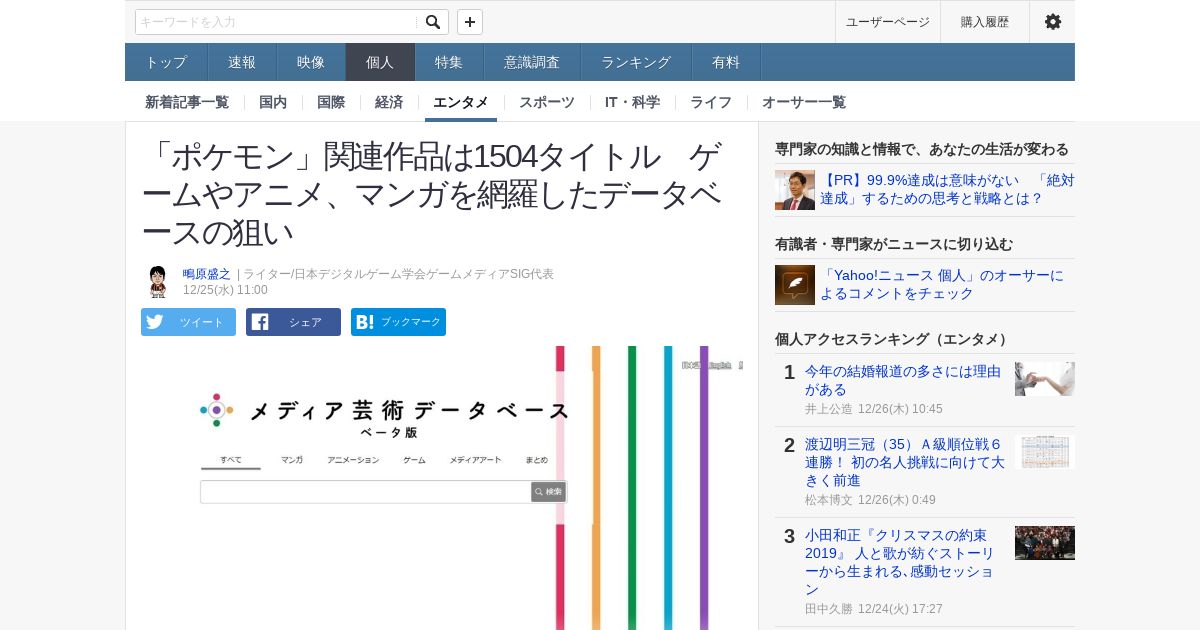Open IT・科学 category
The width and height of the screenshot is (1200, 630).
point(632,102)
